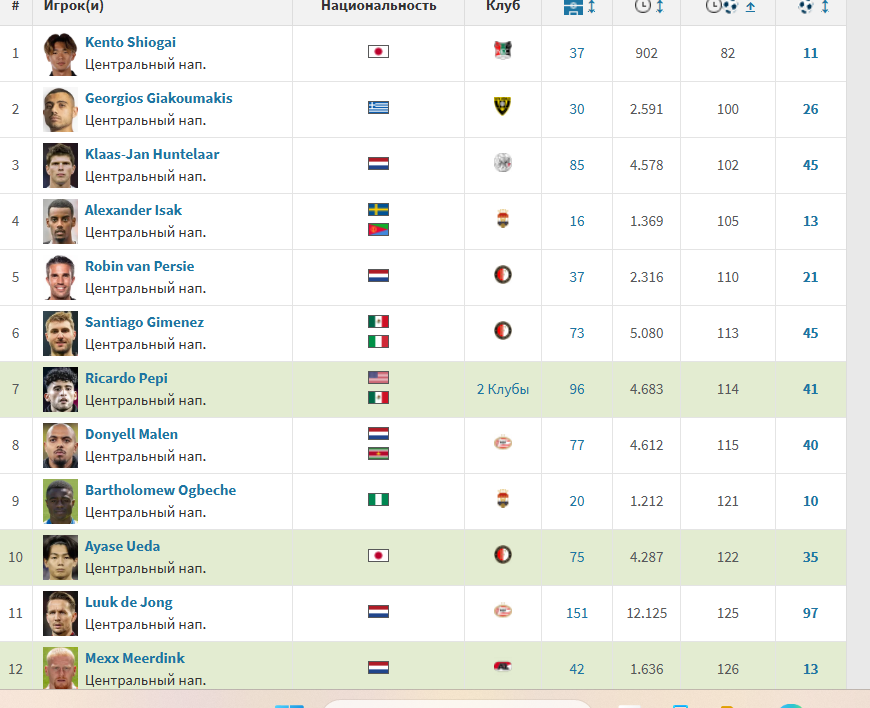Click the Windows Start button in taskbar
The width and height of the screenshot is (870, 708).
[290, 703]
